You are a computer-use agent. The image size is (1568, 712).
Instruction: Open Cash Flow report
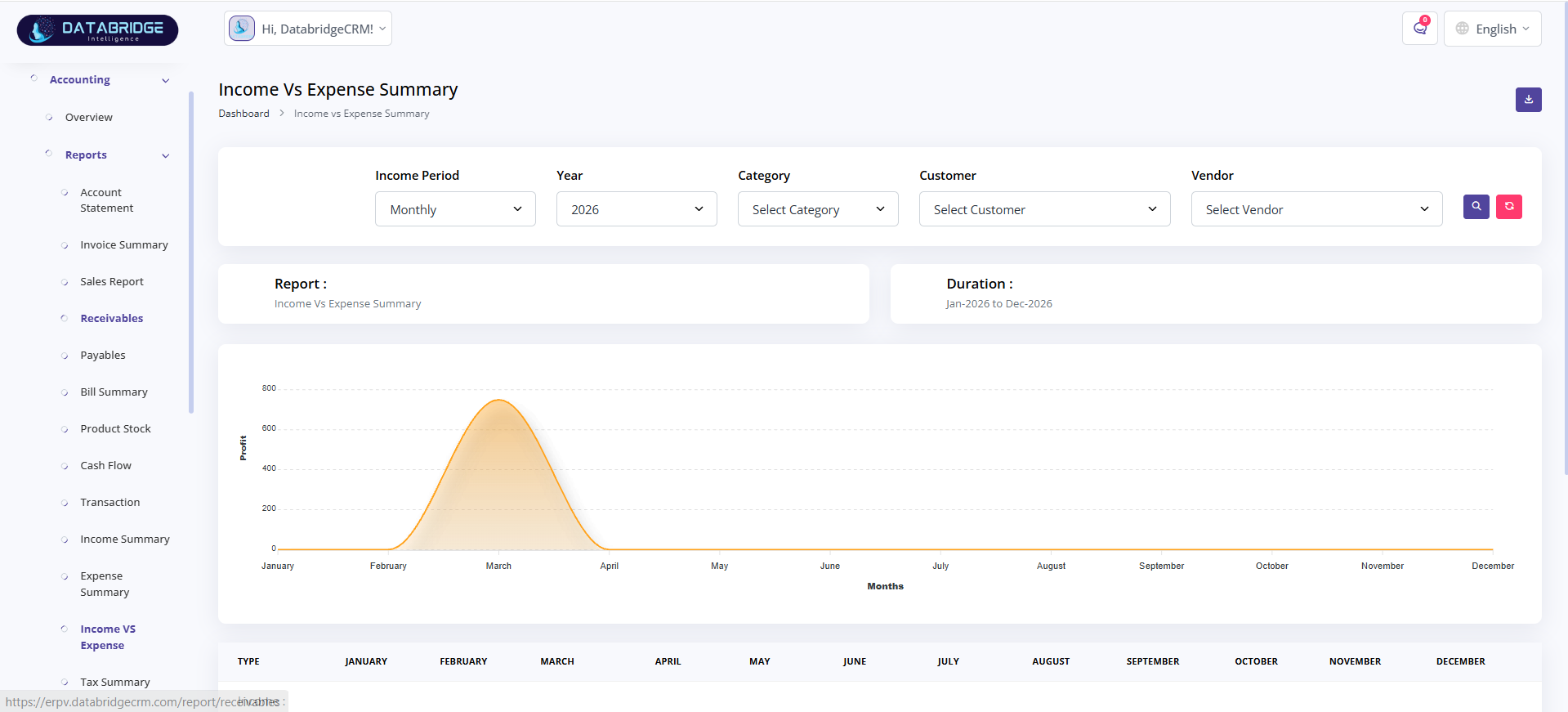click(105, 466)
